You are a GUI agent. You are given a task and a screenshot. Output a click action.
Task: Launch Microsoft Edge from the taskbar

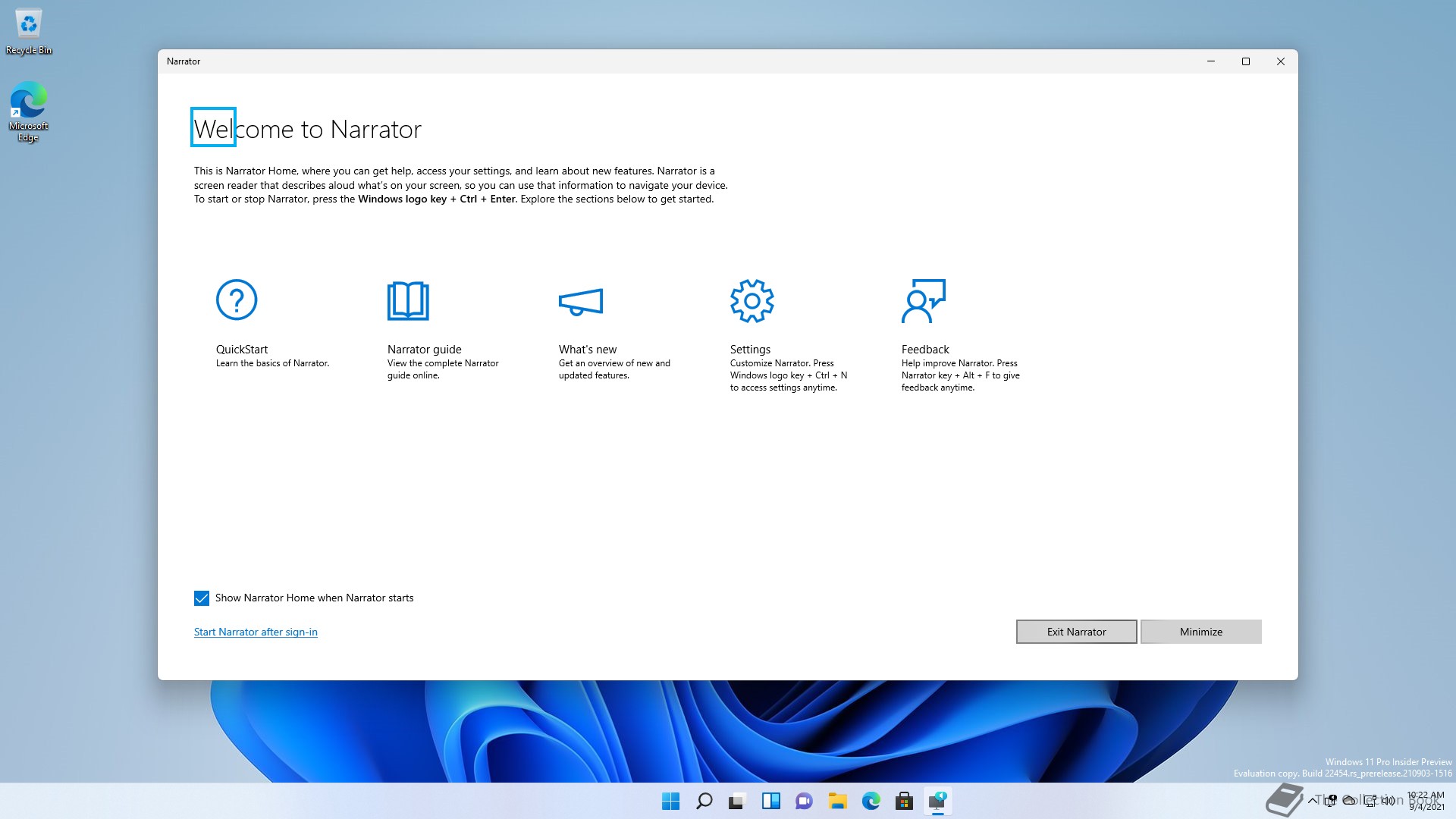pyautogui.click(x=871, y=801)
